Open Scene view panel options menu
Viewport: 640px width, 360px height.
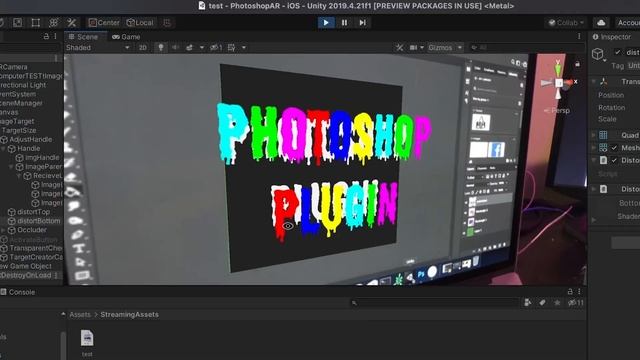(579, 36)
